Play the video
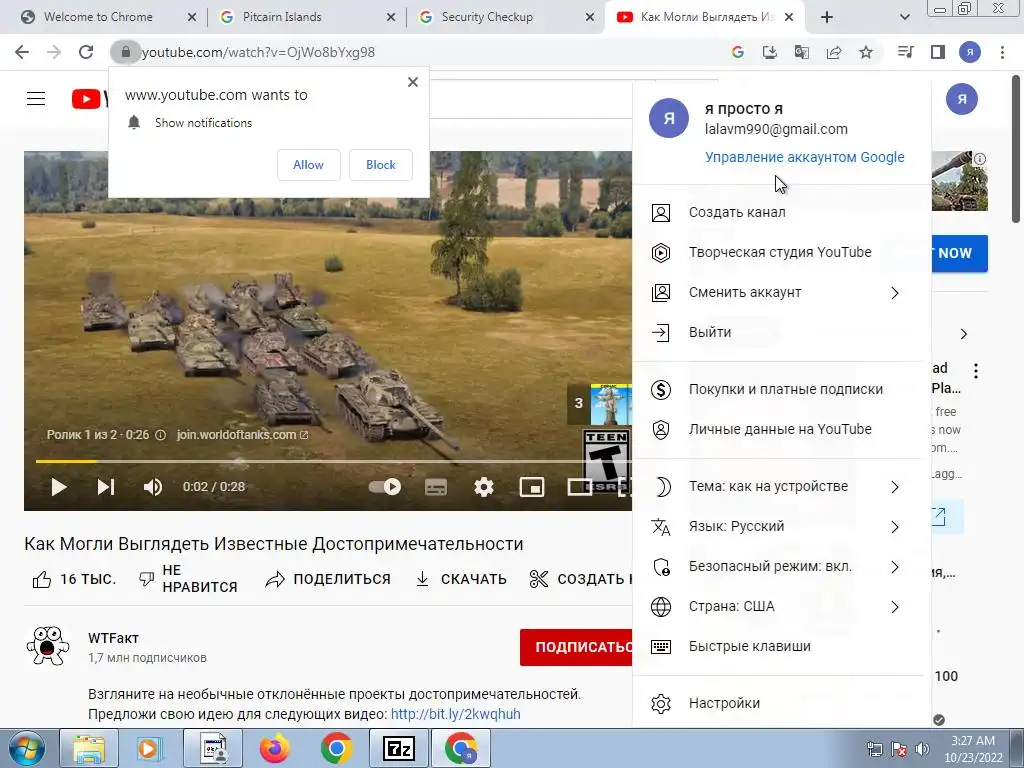The image size is (1024, 768). click(x=59, y=487)
